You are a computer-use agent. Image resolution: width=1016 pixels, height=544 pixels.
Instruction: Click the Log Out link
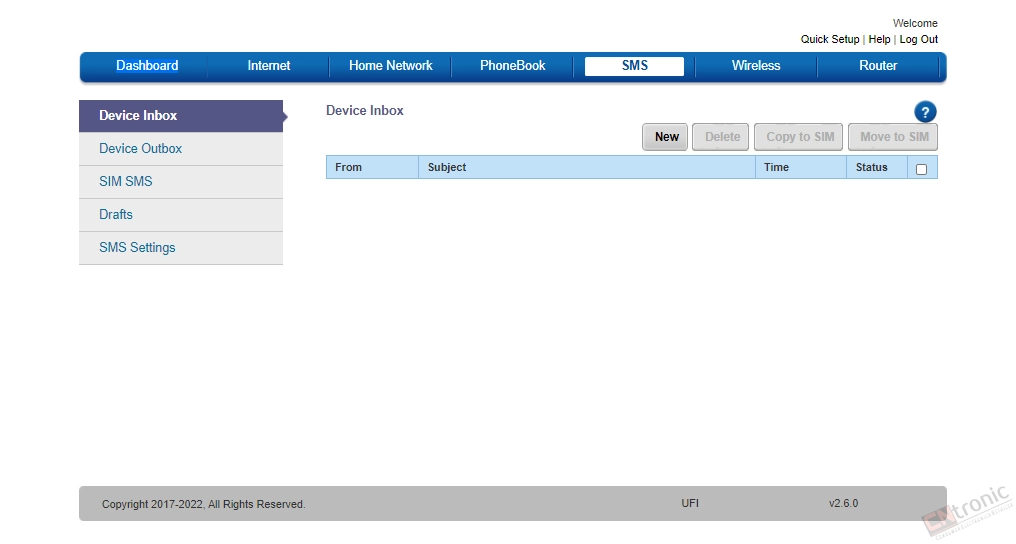click(919, 40)
